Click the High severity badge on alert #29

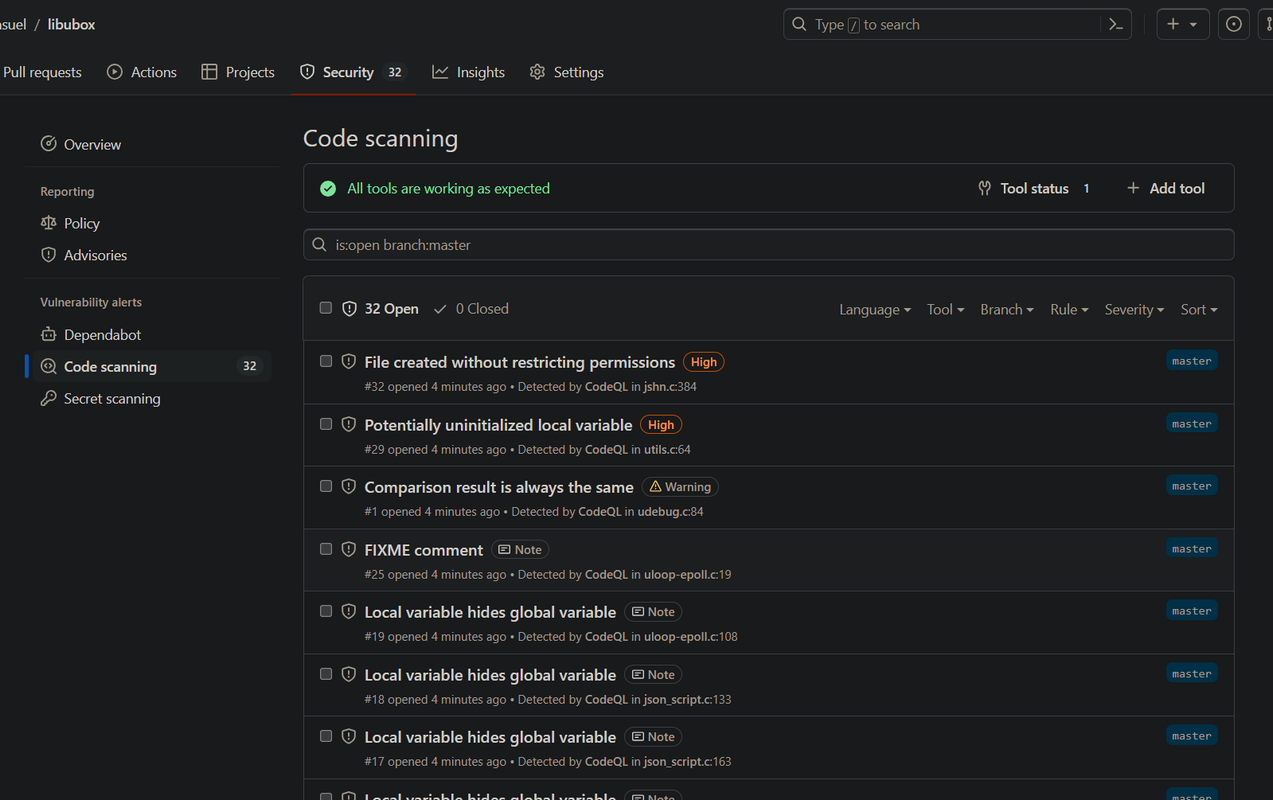[661, 425]
